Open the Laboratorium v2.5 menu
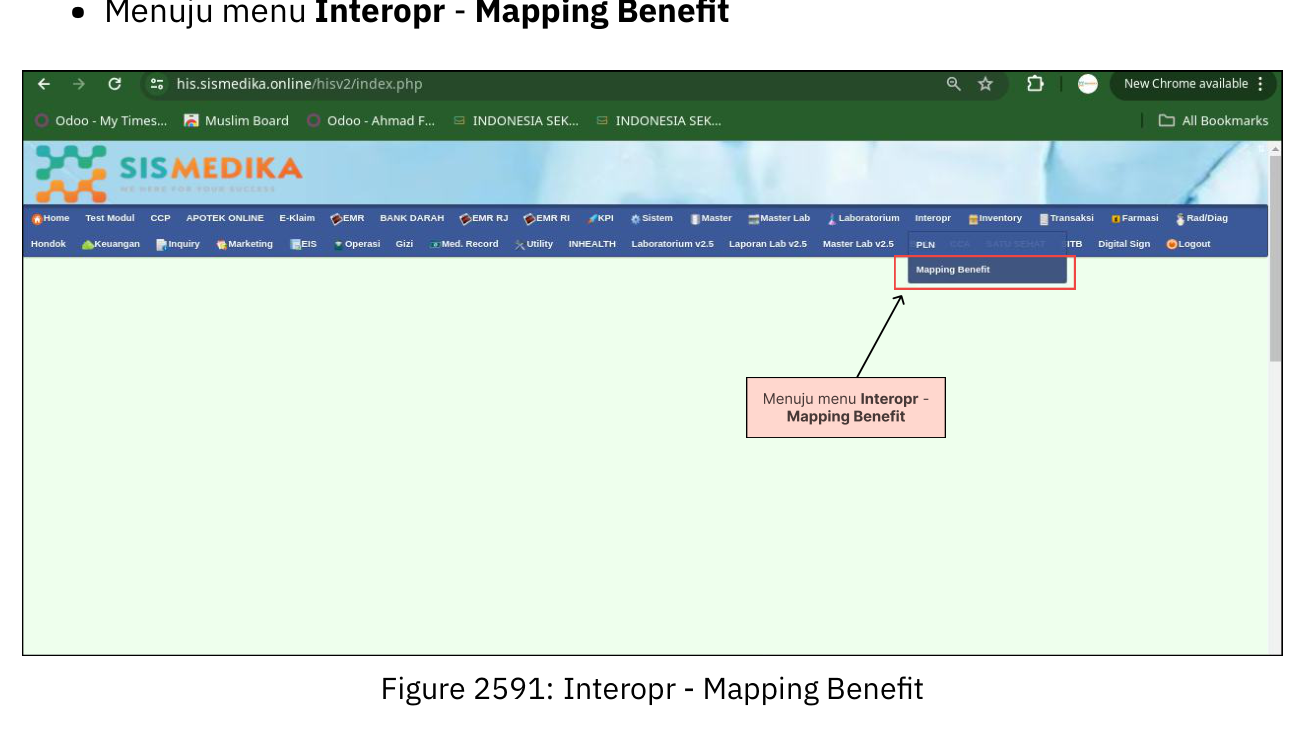This screenshot has width=1305, height=754. [672, 244]
